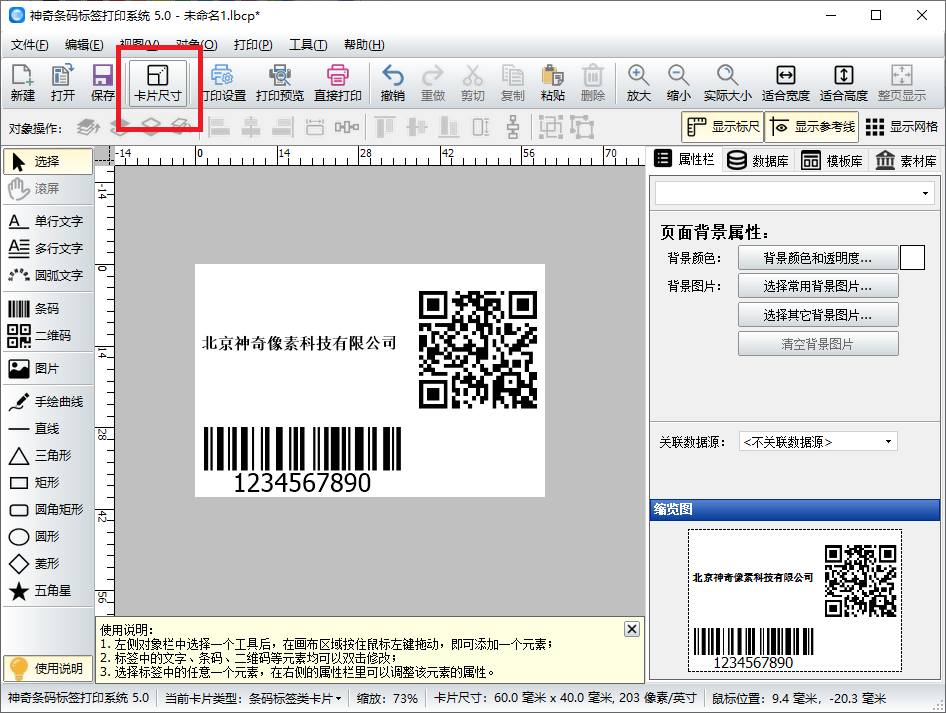Open the 工具(T) menu
946x713 pixels.
coord(308,45)
